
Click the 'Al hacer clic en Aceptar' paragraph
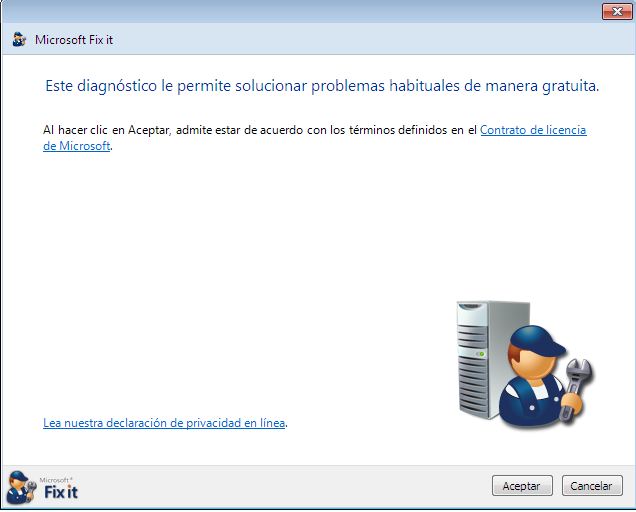315,138
